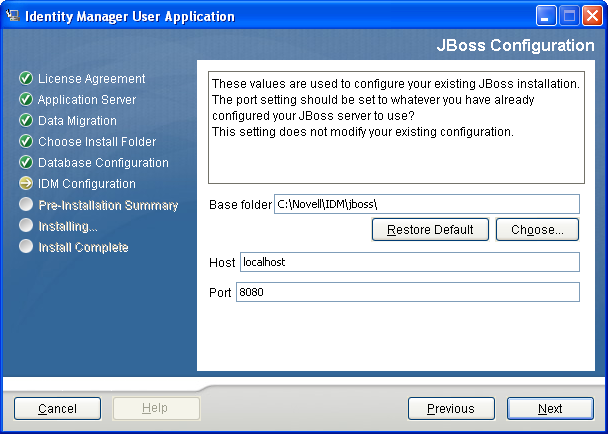Click the Pre-Installation Summary pending circle

coord(26,204)
